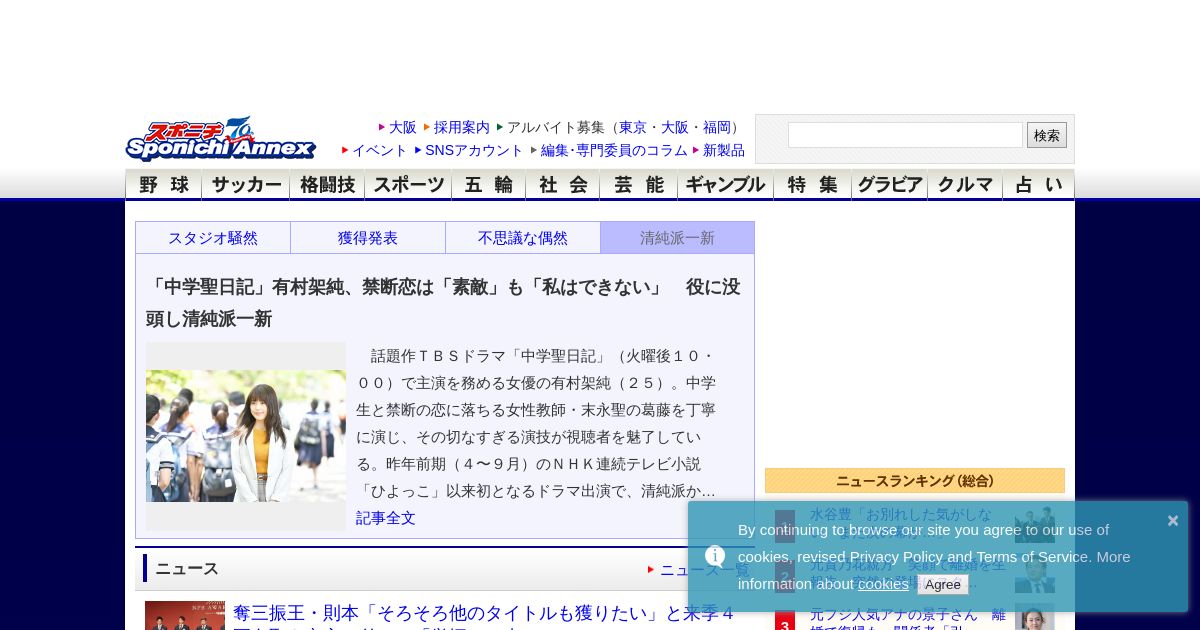Click the Sponichi Annex logo

pyautogui.click(x=221, y=139)
